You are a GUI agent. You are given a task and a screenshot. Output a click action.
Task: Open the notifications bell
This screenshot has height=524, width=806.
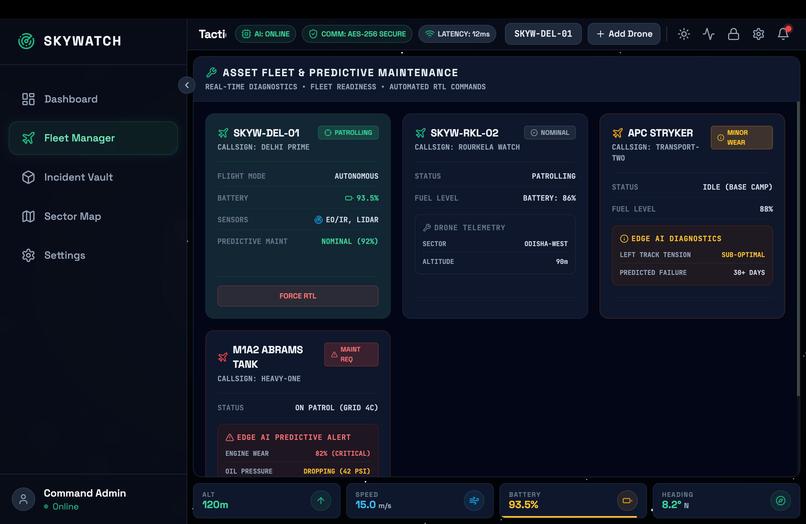coord(783,34)
